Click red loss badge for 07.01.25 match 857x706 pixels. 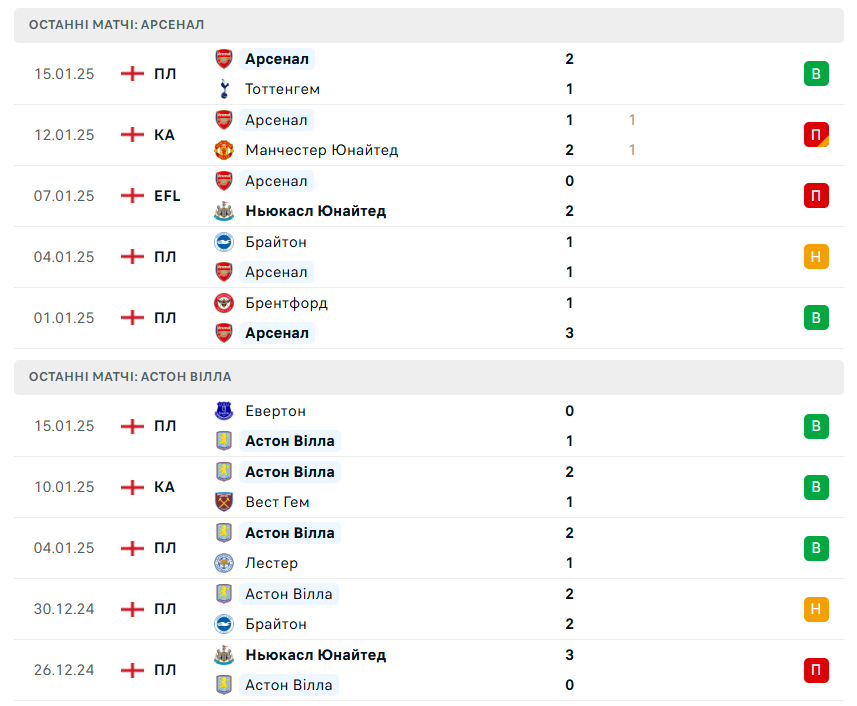click(x=816, y=195)
